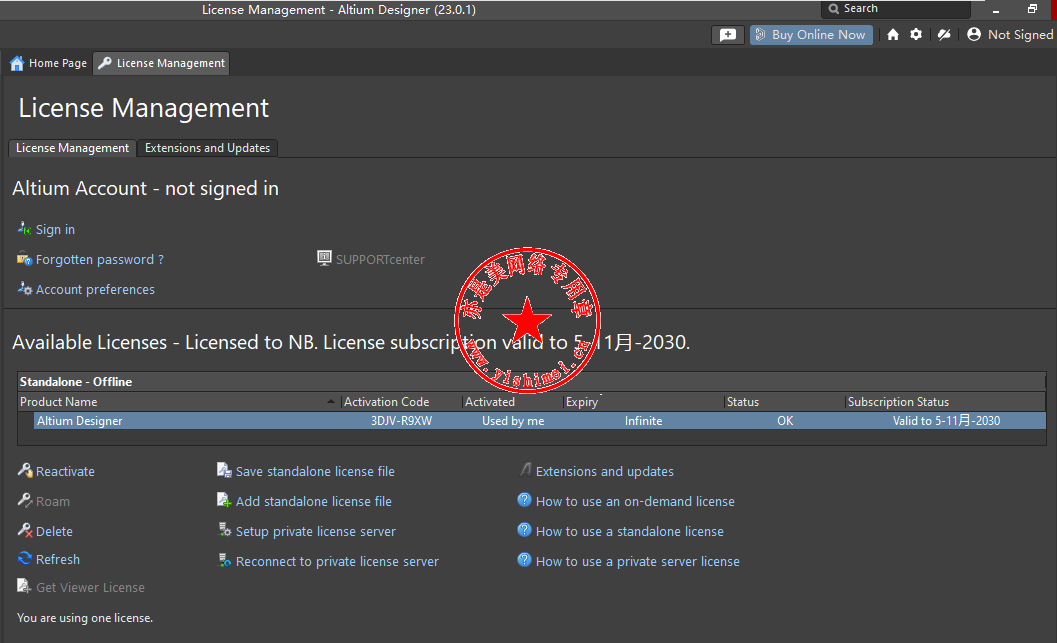Click the Roam key icon
The height and width of the screenshot is (643, 1057).
pos(24,500)
